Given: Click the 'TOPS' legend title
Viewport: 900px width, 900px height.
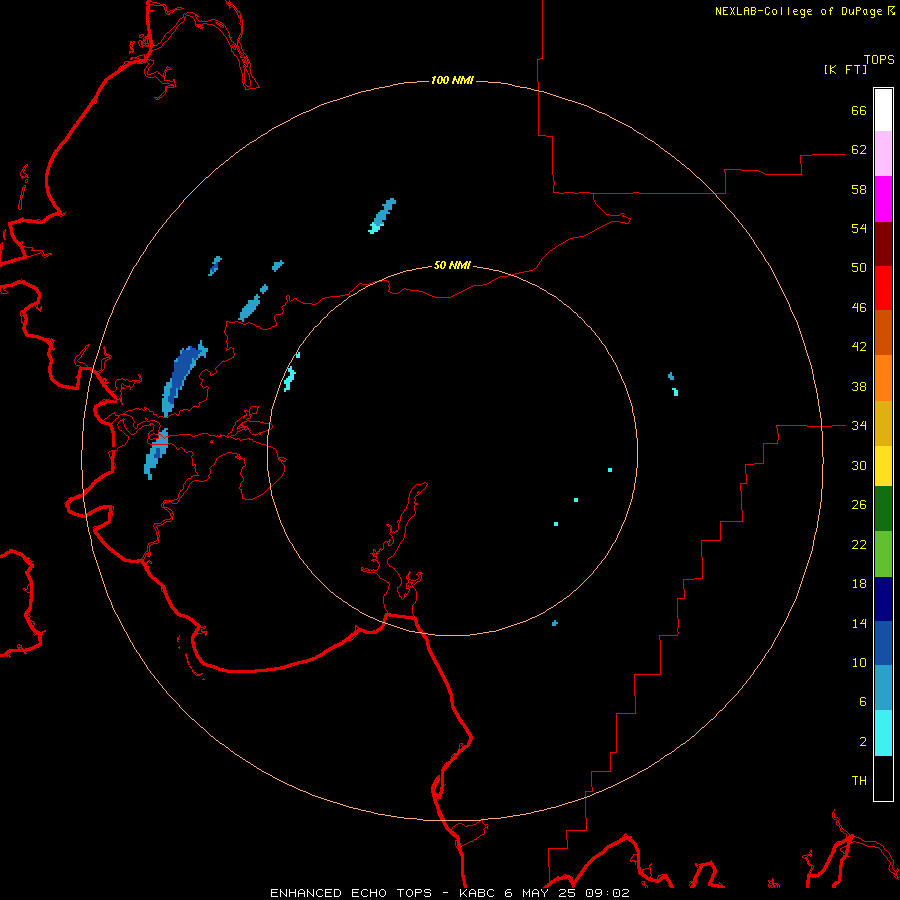Looking at the screenshot, I should (879, 59).
